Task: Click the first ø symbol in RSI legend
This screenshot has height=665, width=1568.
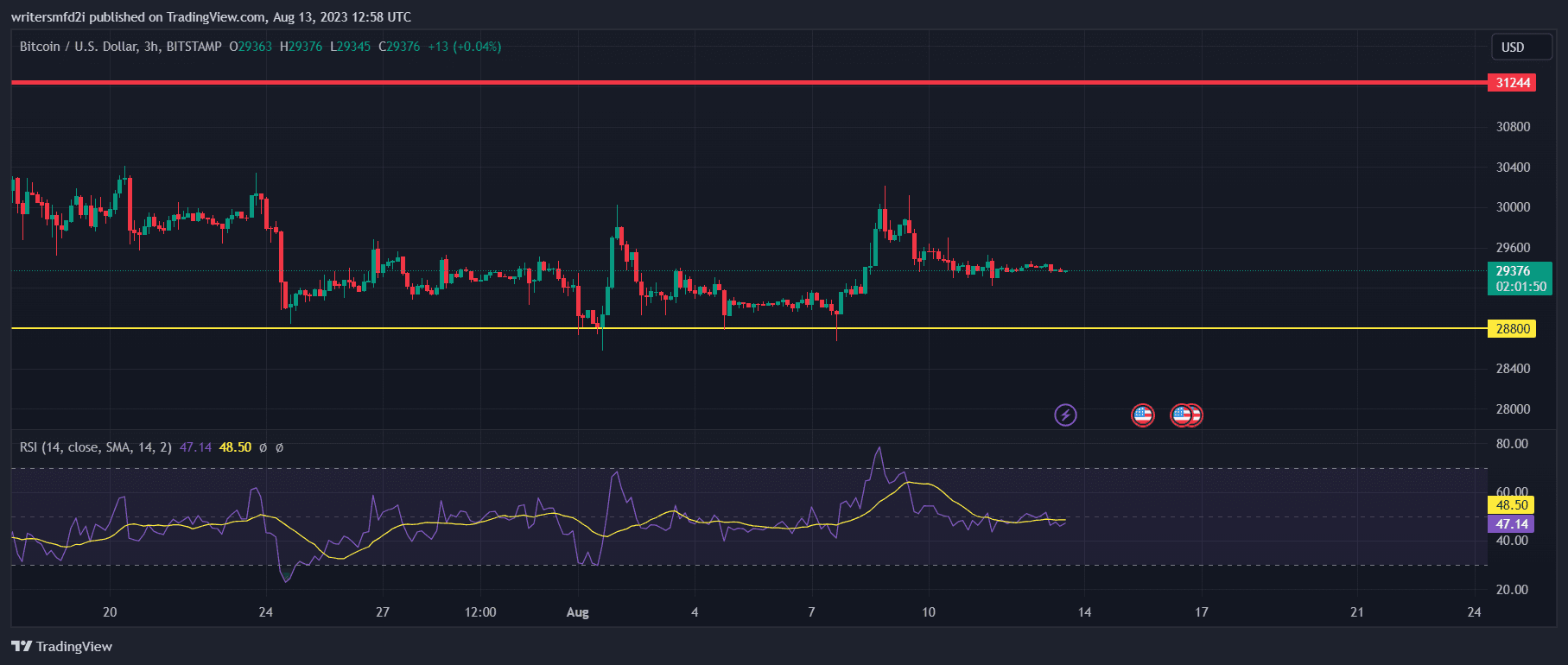Action: (263, 447)
